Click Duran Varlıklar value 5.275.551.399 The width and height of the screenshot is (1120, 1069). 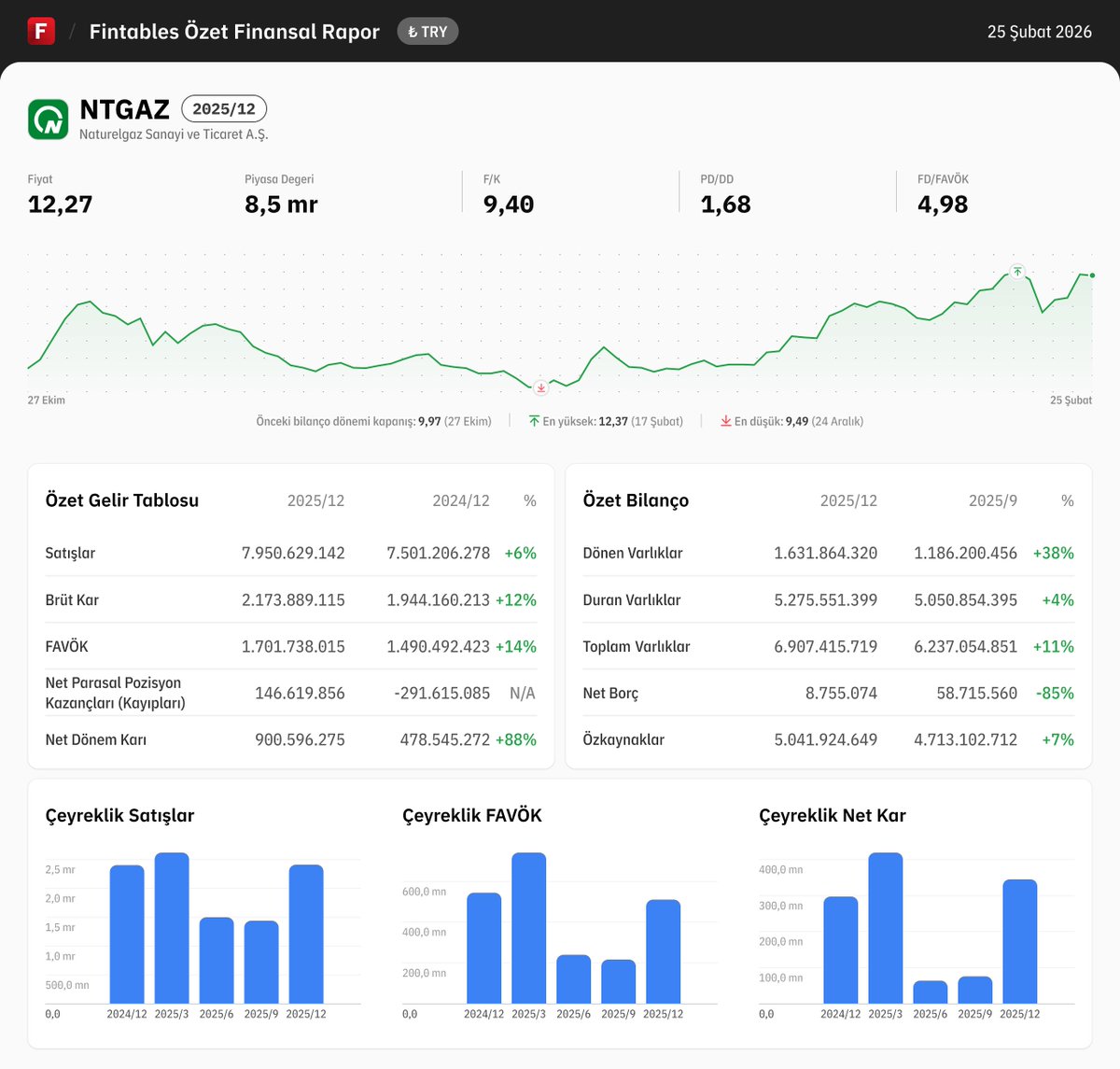826,599
